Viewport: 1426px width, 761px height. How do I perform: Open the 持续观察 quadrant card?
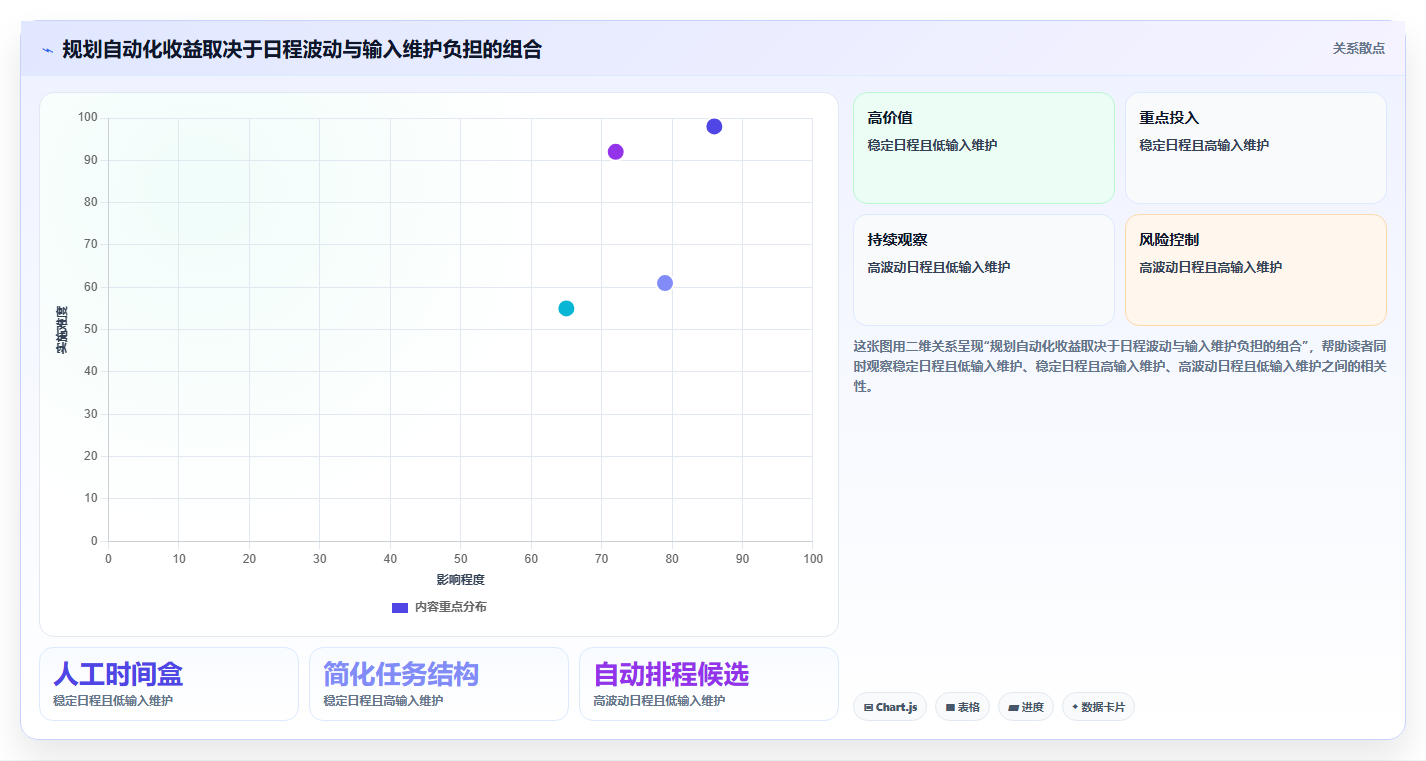point(983,270)
